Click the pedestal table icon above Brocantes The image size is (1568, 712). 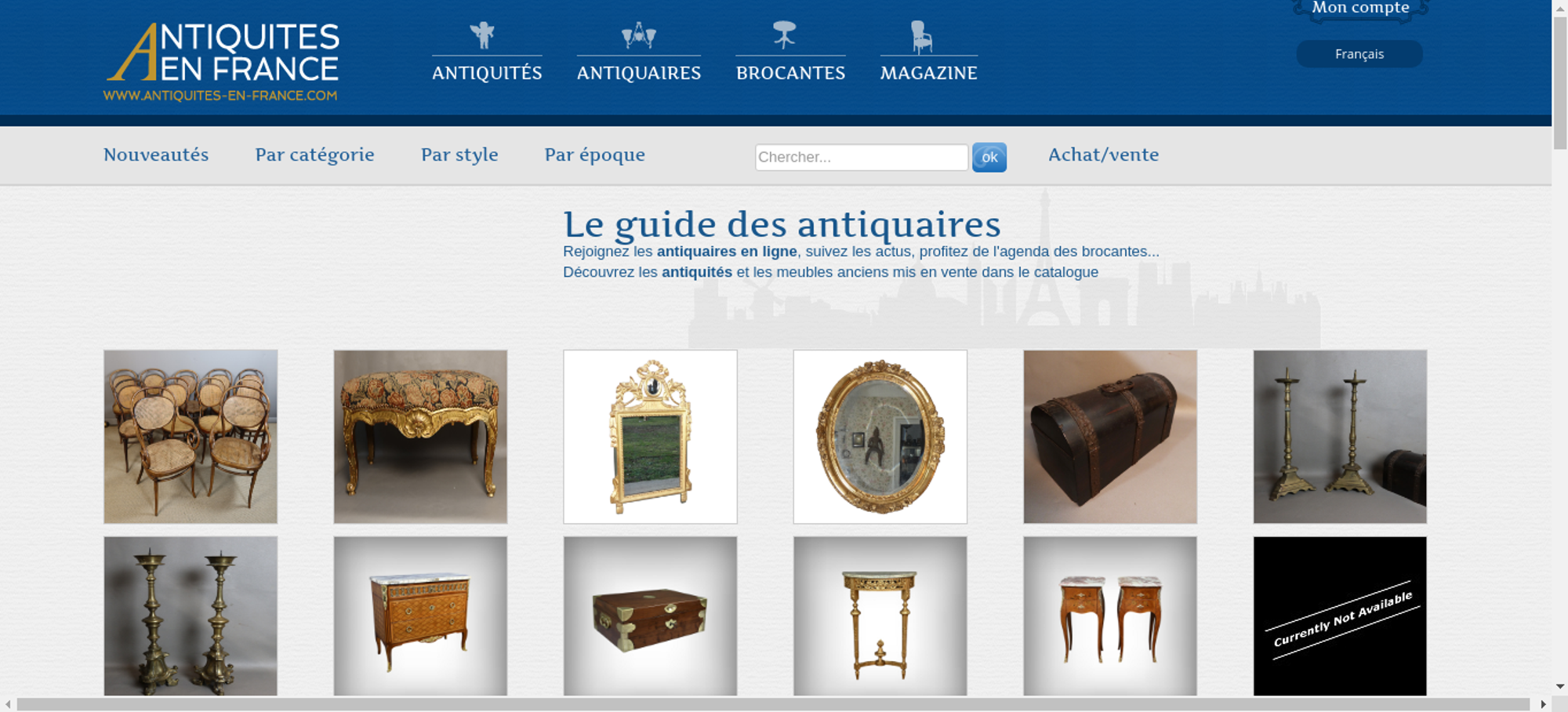pos(784,35)
